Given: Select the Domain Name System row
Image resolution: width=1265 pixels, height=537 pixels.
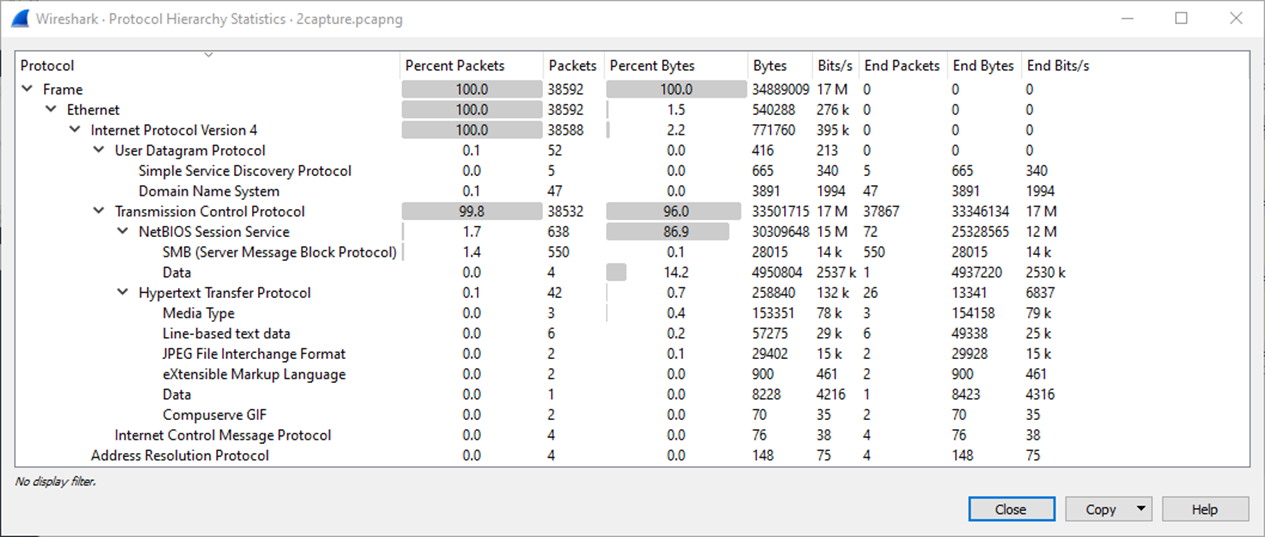Looking at the screenshot, I should 209,191.
